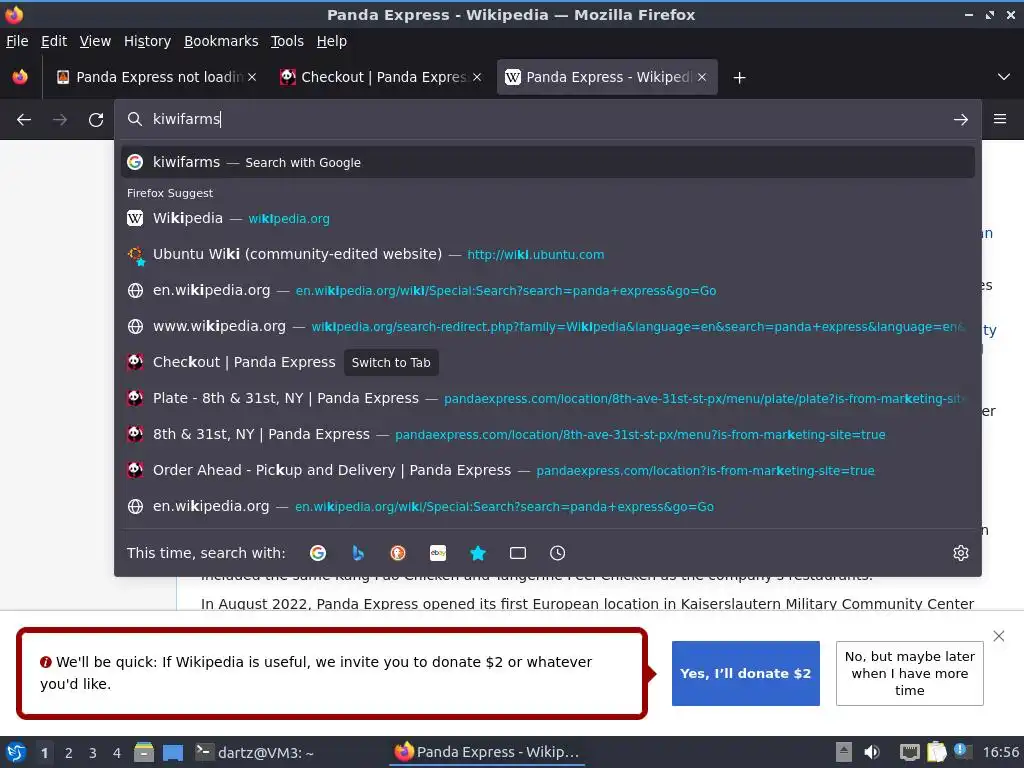Search this time with eBay icon

pos(438,553)
